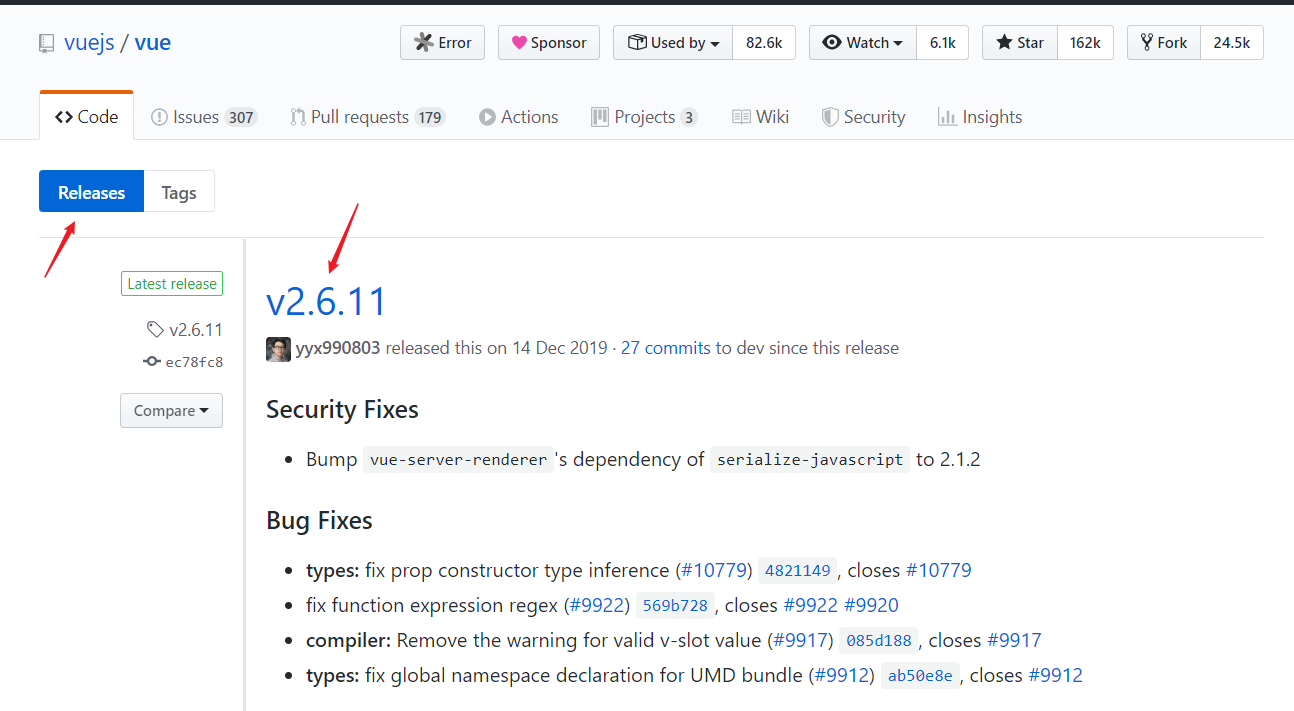
Task: Click the Security Fixes heading
Action: (342, 409)
